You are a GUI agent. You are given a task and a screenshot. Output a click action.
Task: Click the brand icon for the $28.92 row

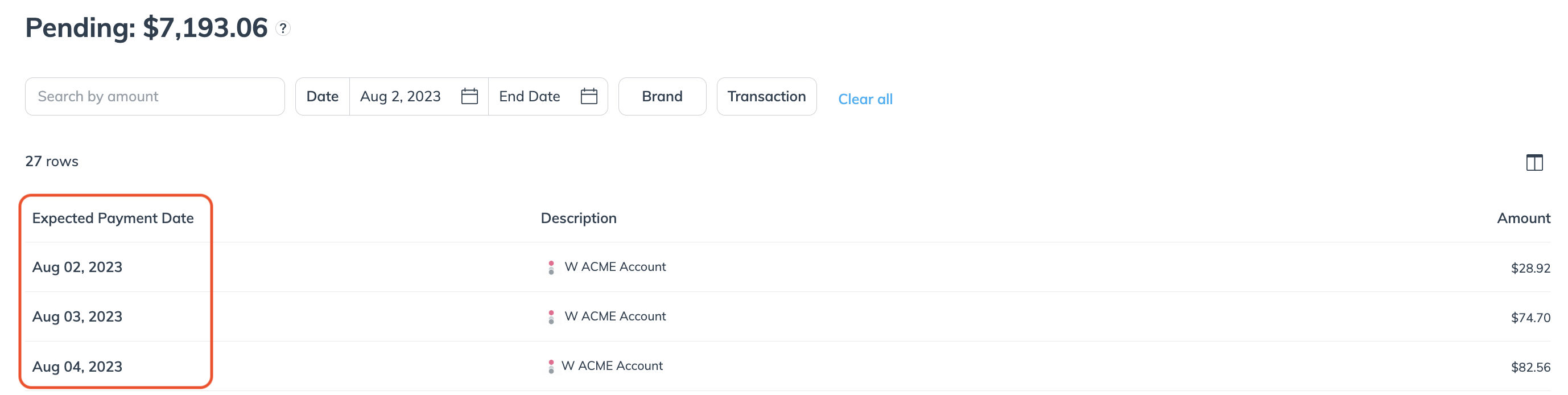tap(551, 267)
